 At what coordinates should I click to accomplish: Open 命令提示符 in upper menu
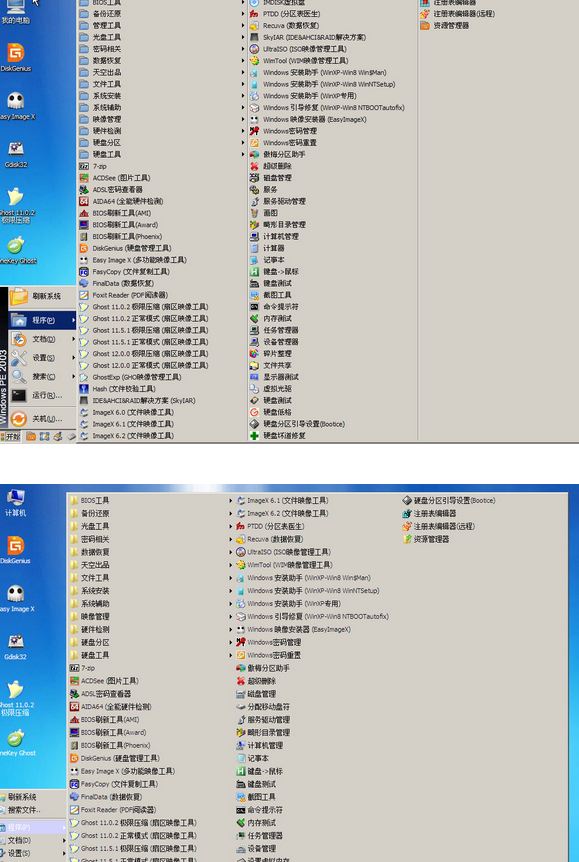coord(274,307)
